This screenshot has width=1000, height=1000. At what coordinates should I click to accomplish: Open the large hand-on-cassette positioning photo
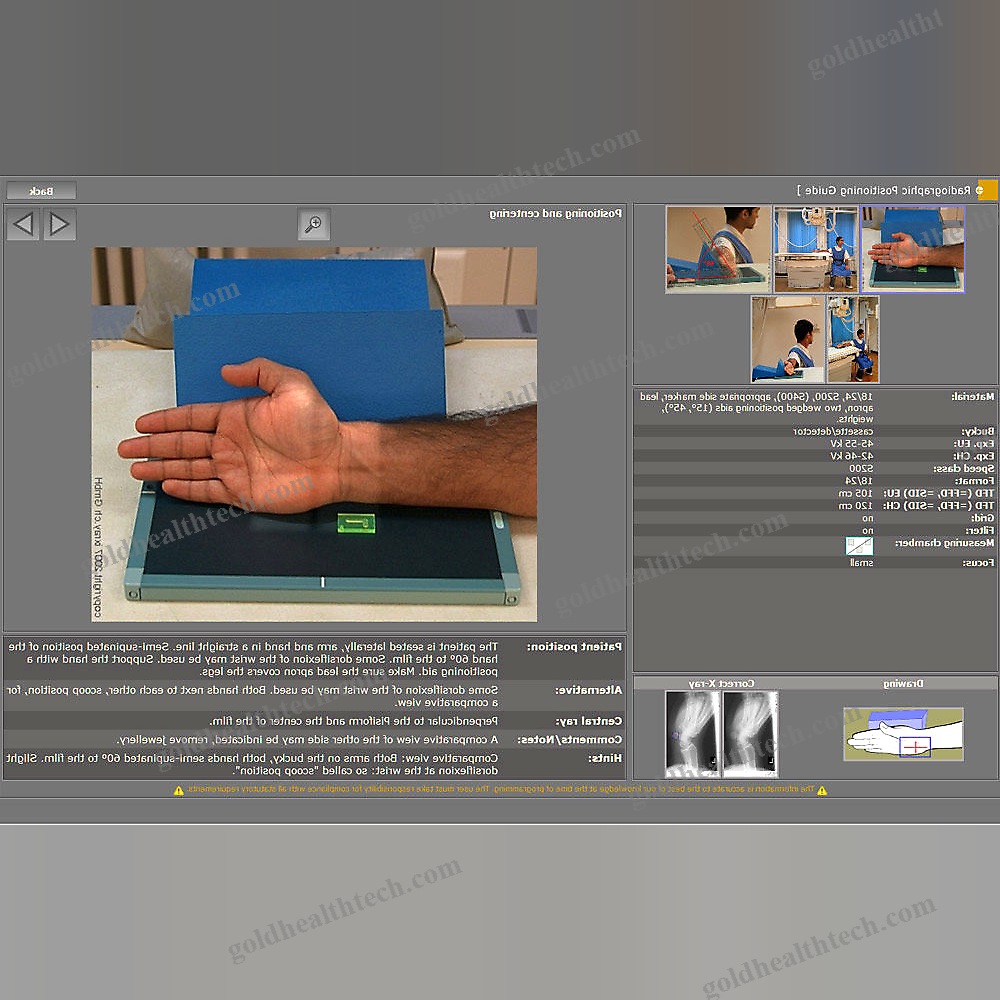(314, 434)
